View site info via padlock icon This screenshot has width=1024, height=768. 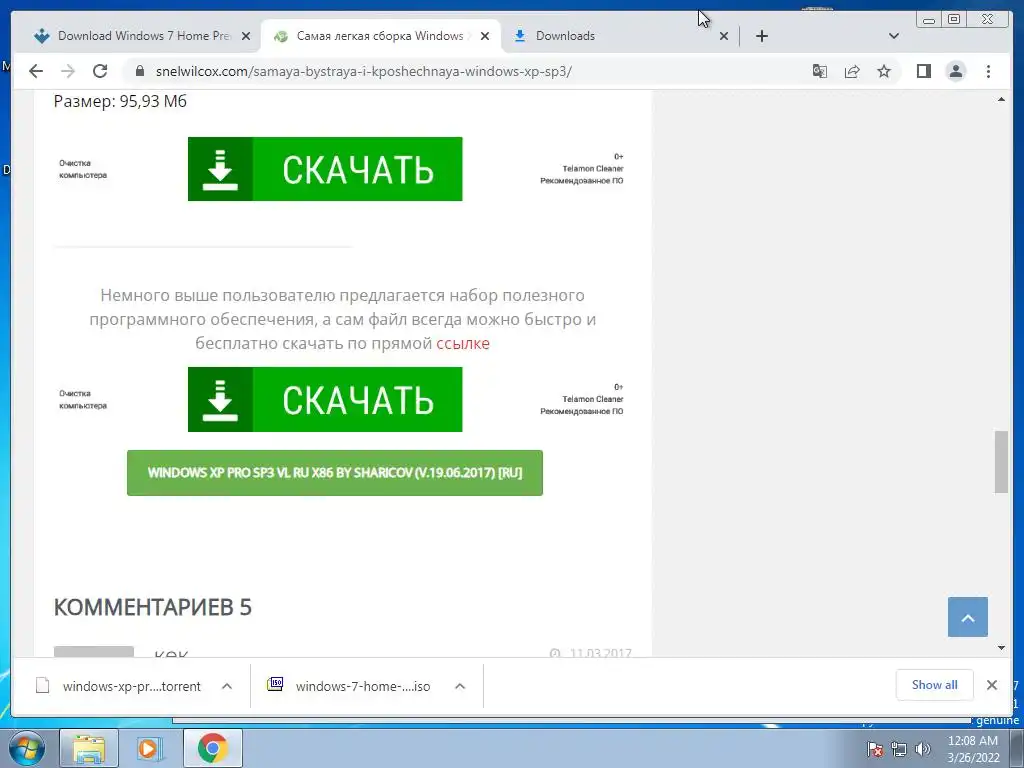[x=139, y=71]
